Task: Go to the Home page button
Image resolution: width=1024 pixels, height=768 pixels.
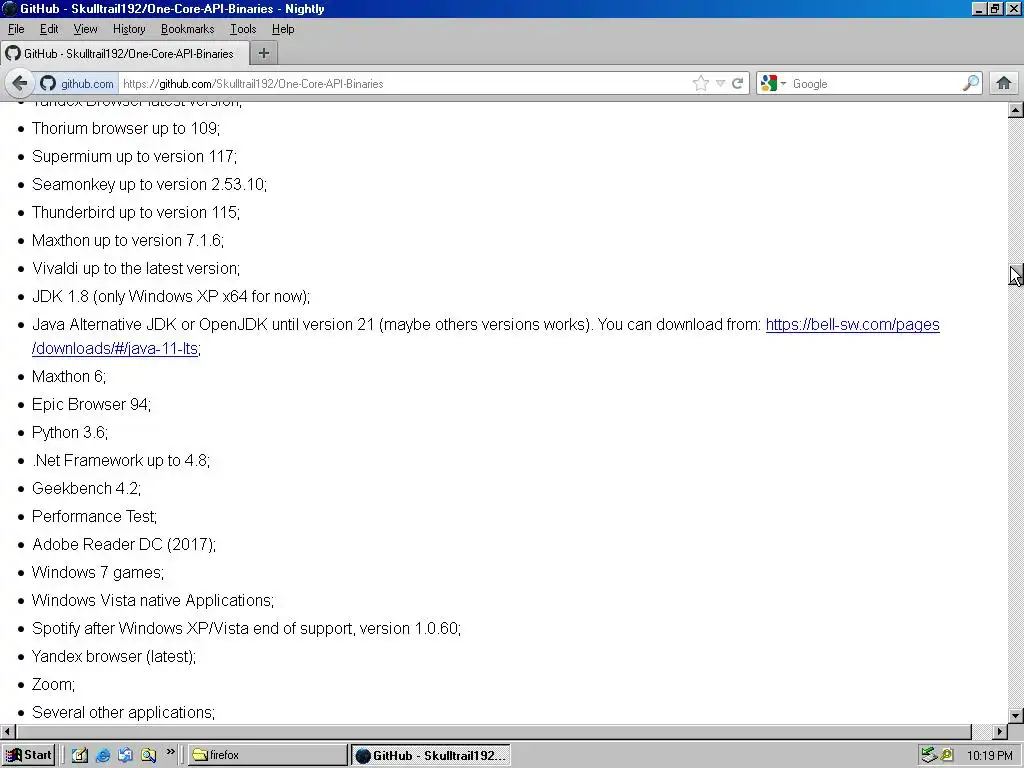Action: point(1004,83)
